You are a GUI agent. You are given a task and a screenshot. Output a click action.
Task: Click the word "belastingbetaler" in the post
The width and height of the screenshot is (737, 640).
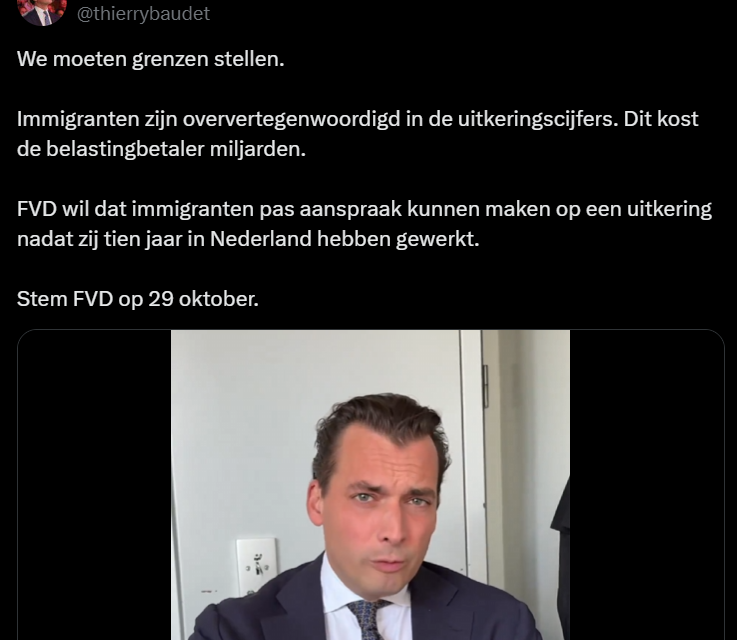[x=125, y=149]
